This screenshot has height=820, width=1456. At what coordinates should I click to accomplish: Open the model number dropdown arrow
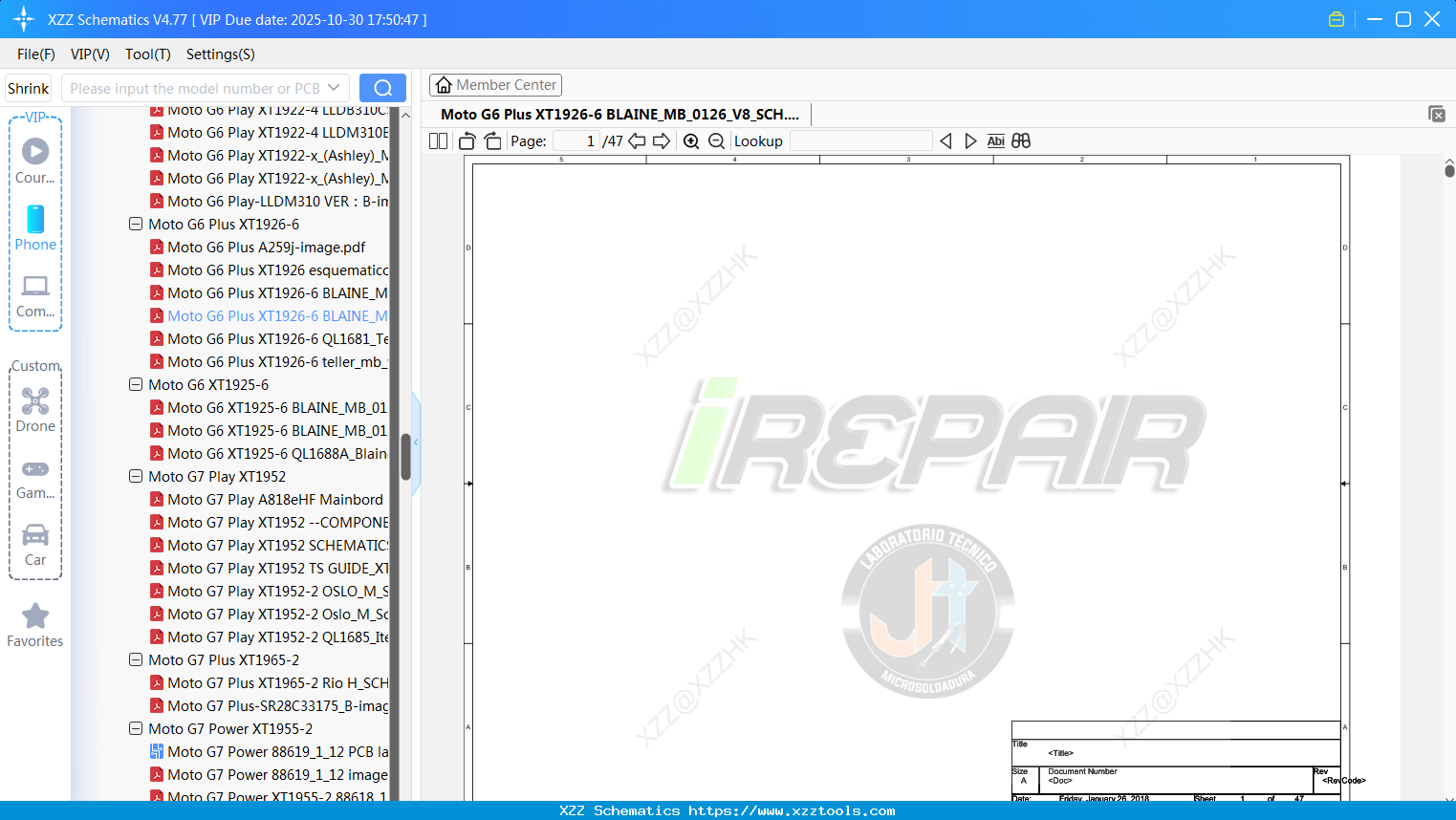[334, 88]
